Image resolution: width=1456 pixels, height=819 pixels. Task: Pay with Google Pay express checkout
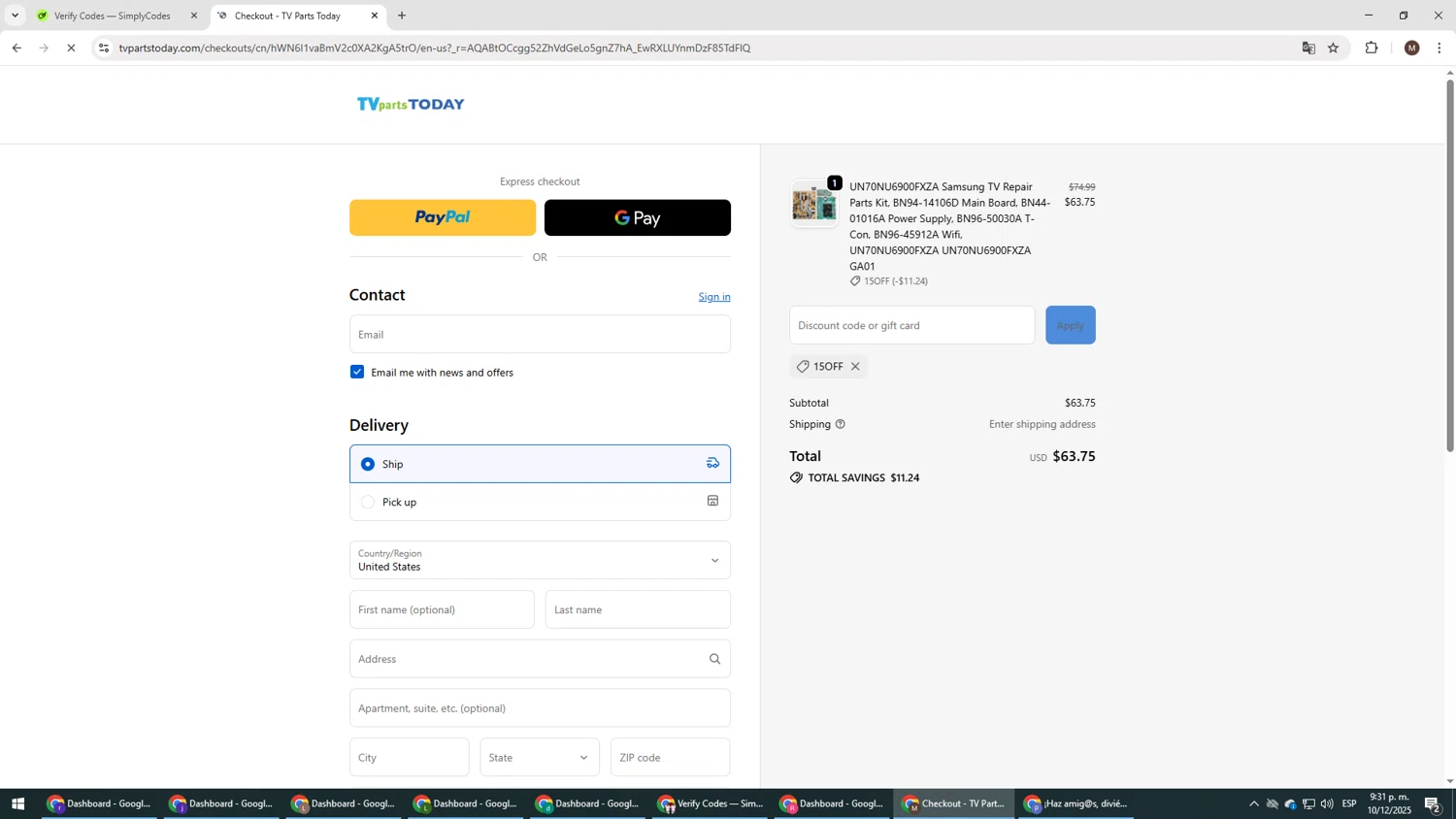pyautogui.click(x=638, y=217)
